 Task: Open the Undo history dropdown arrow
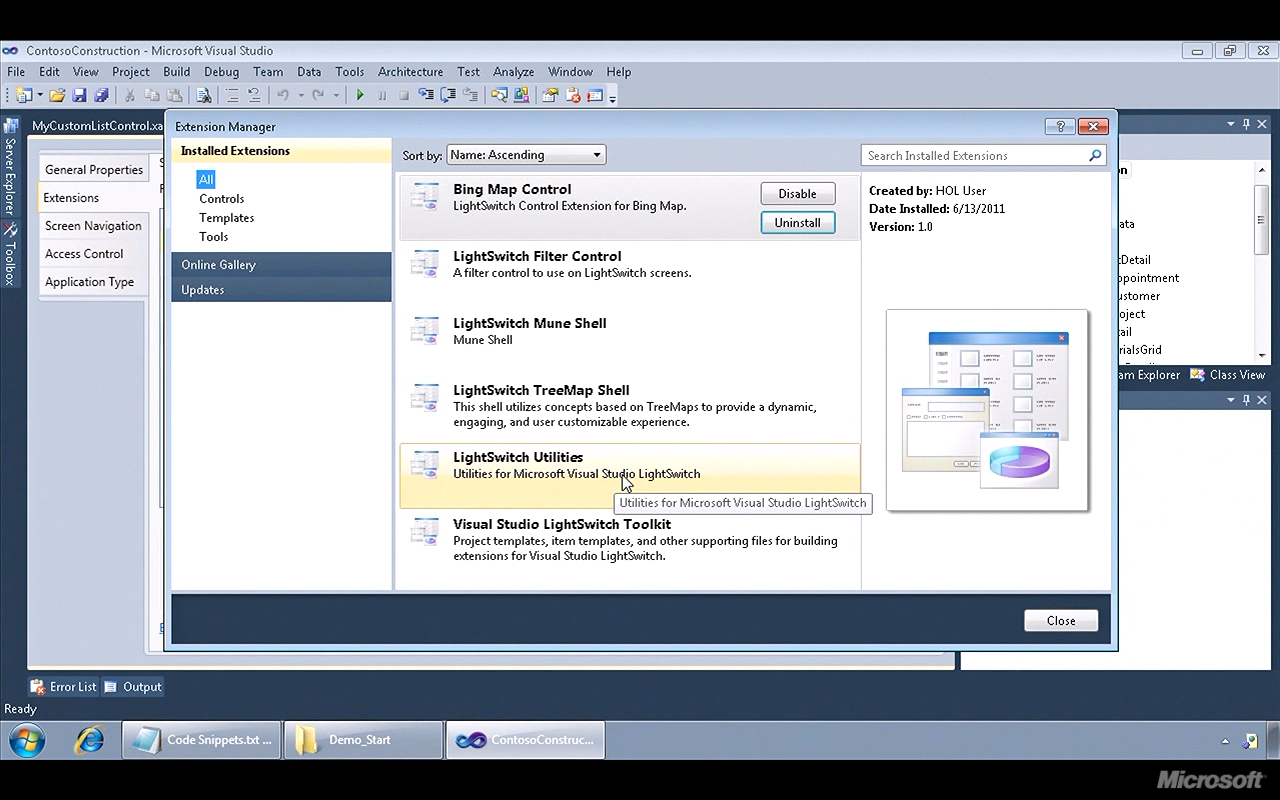pyautogui.click(x=300, y=96)
